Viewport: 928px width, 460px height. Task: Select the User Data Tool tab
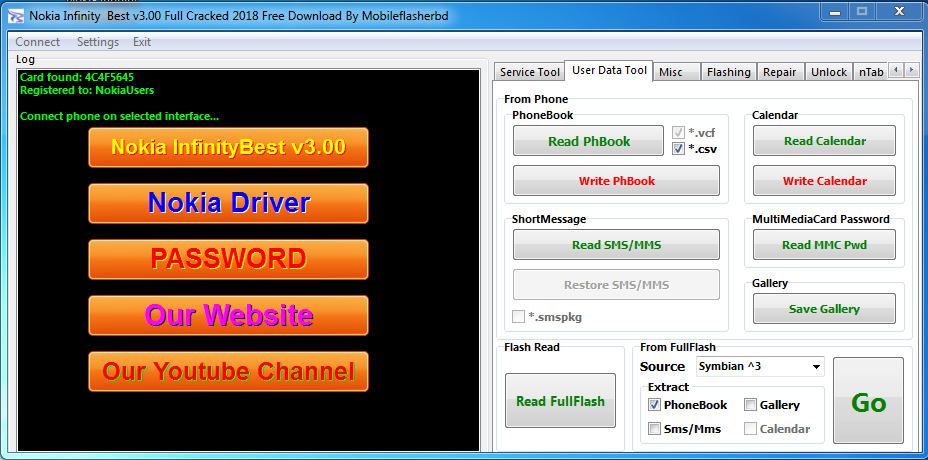[609, 70]
